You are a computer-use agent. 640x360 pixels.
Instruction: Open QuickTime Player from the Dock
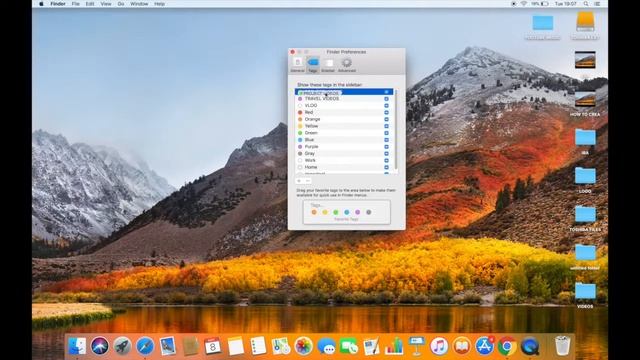coord(530,346)
